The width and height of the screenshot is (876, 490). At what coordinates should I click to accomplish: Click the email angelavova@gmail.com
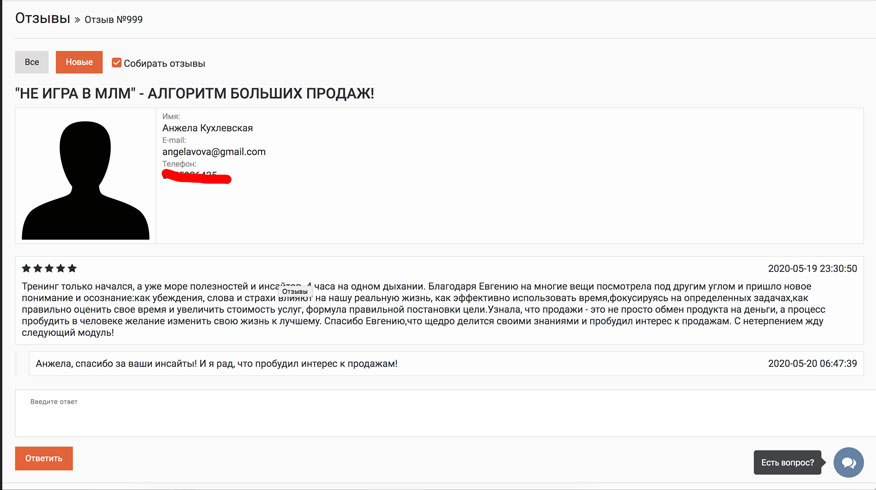(x=214, y=152)
